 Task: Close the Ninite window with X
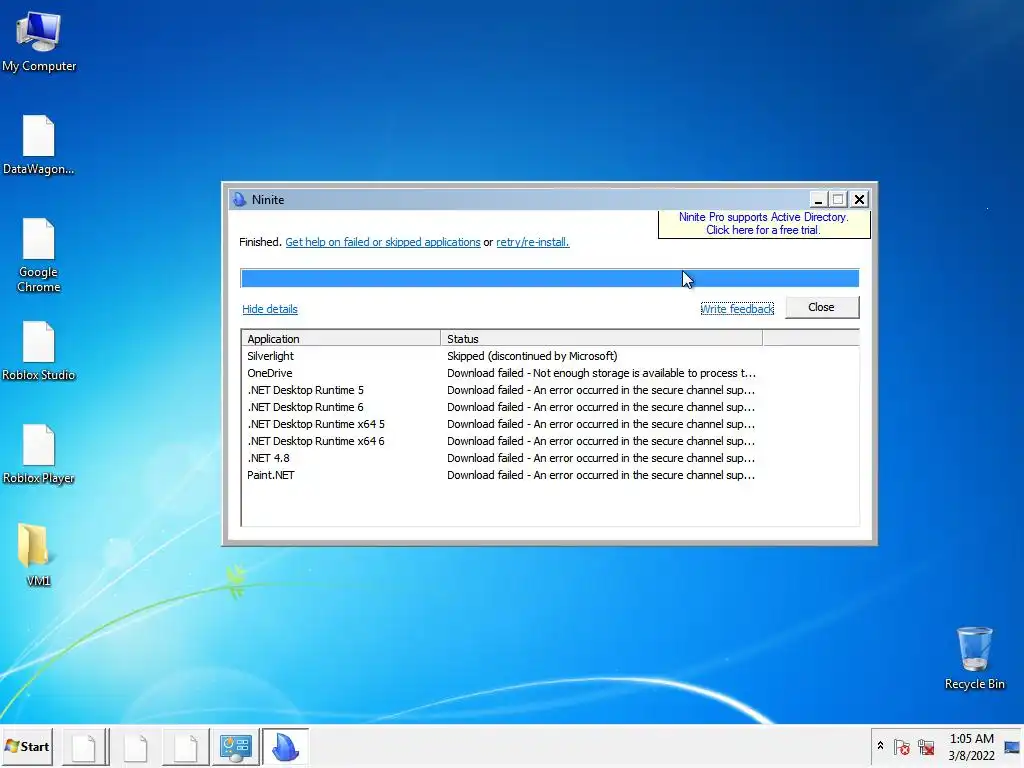point(859,199)
